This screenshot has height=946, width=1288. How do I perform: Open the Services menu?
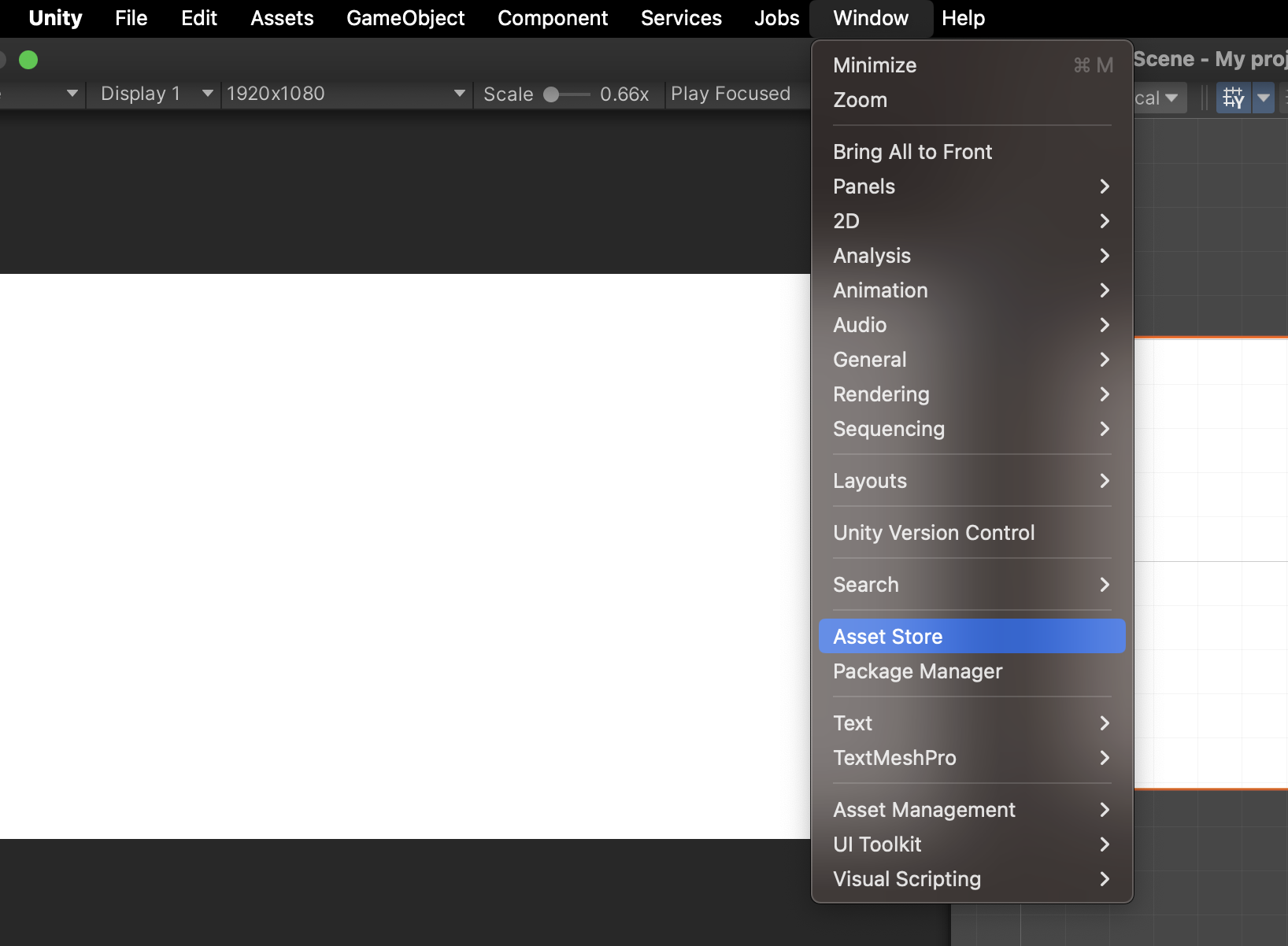pos(681,18)
